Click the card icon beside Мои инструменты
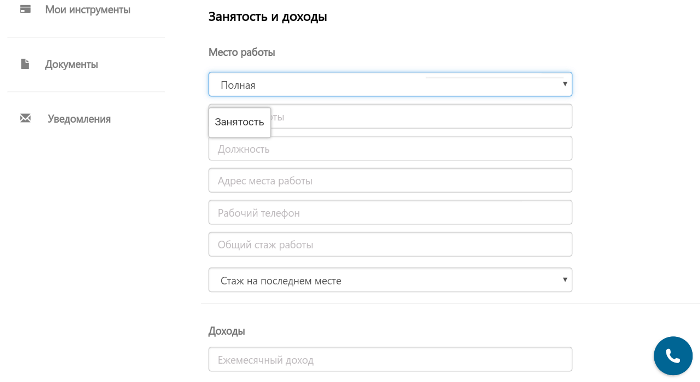Viewport: 700px width, 382px height. pos(25,9)
